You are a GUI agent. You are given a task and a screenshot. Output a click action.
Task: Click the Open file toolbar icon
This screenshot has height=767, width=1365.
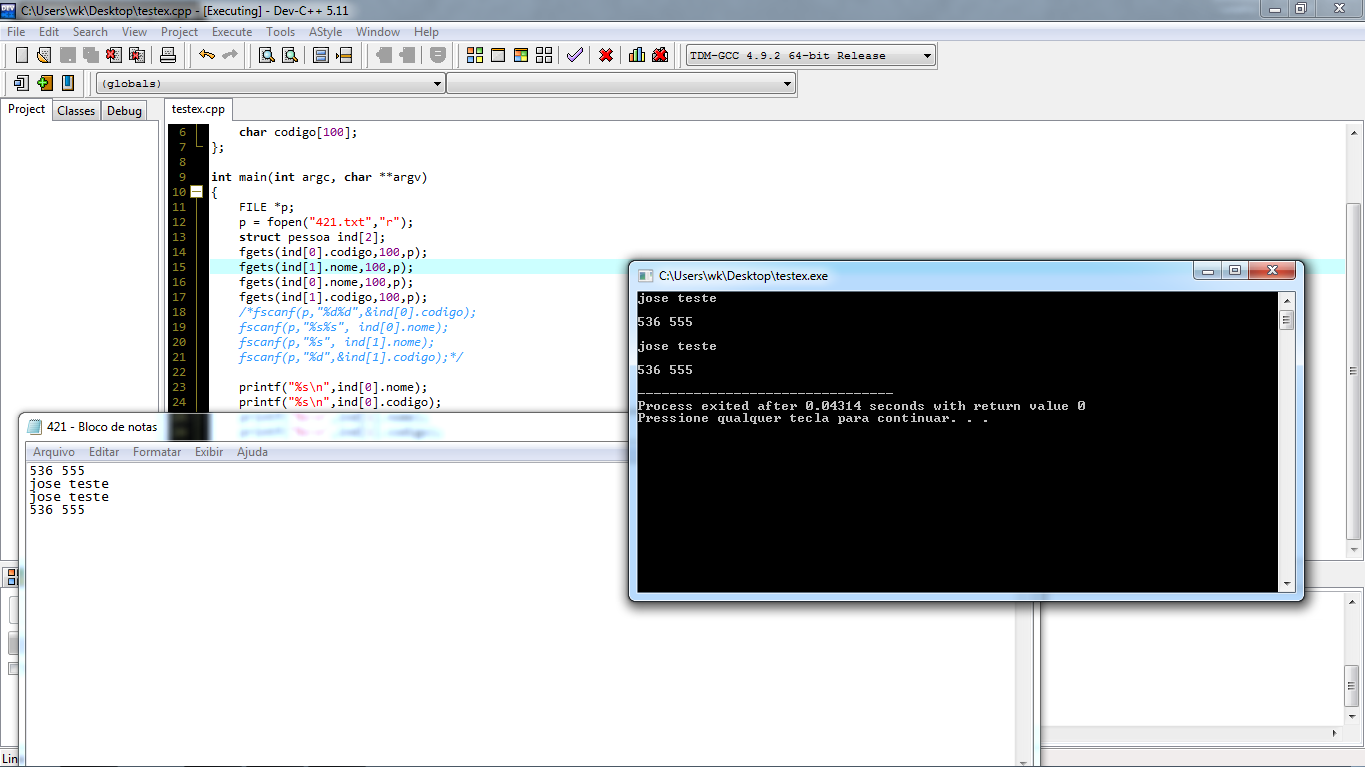[44, 55]
